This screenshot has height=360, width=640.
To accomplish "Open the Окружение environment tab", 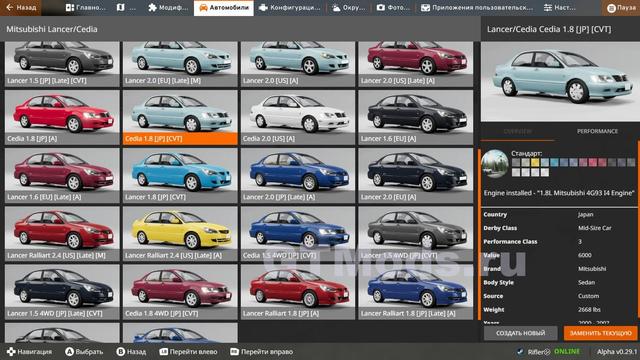I will coord(348,8).
